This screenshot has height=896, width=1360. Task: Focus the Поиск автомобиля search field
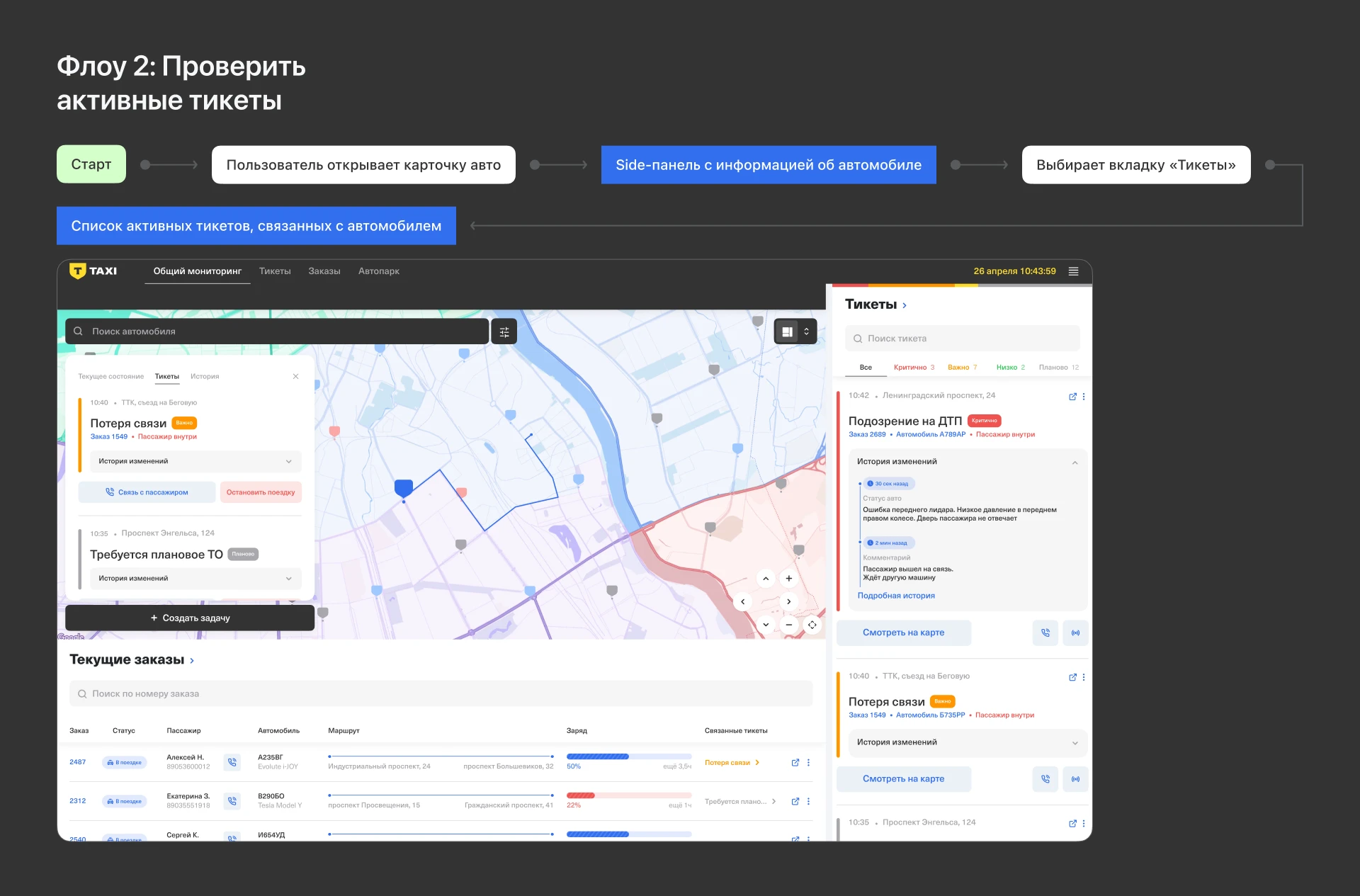[277, 331]
